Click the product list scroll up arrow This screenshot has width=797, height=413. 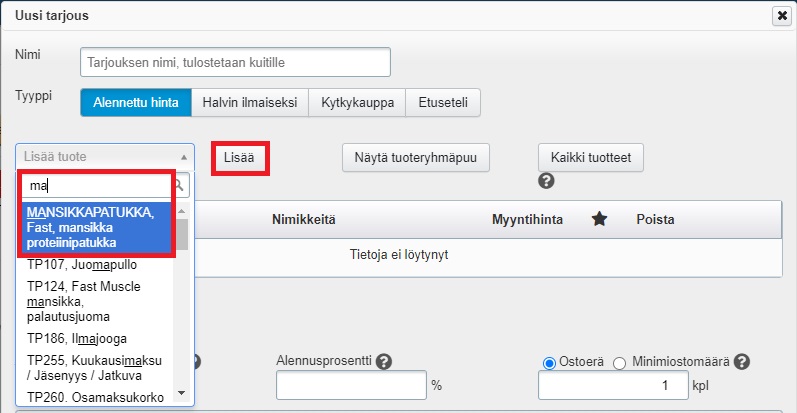tap(181, 210)
